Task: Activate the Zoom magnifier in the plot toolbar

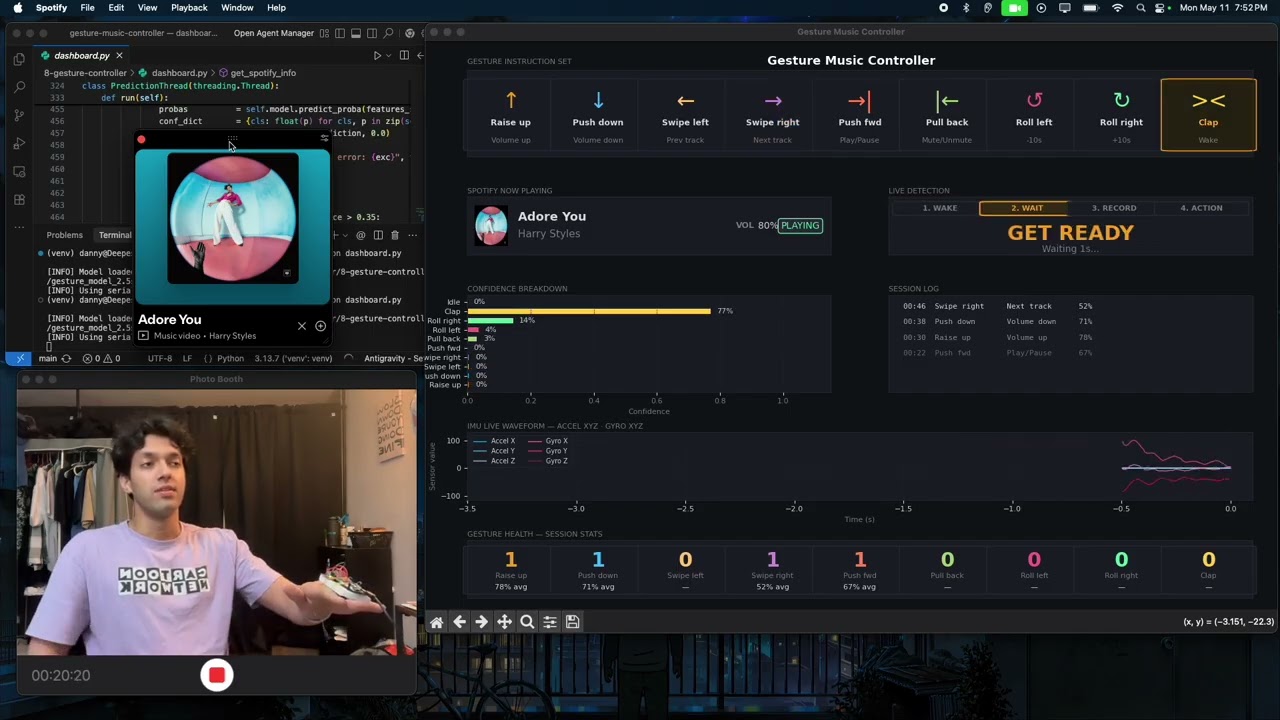Action: [527, 622]
